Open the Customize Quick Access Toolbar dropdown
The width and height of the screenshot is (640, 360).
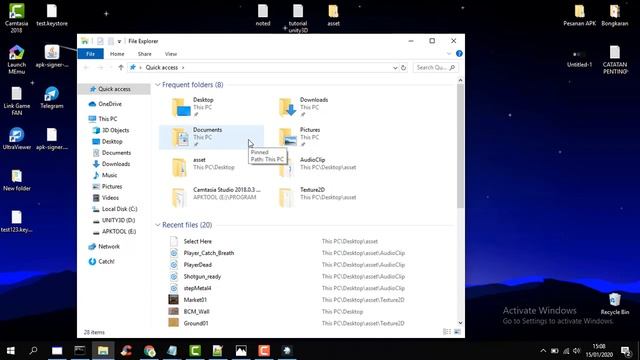(x=119, y=41)
